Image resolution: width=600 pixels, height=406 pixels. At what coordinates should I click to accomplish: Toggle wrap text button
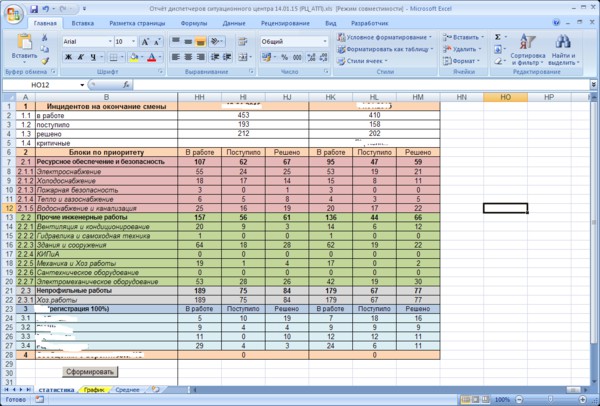[x=242, y=41]
